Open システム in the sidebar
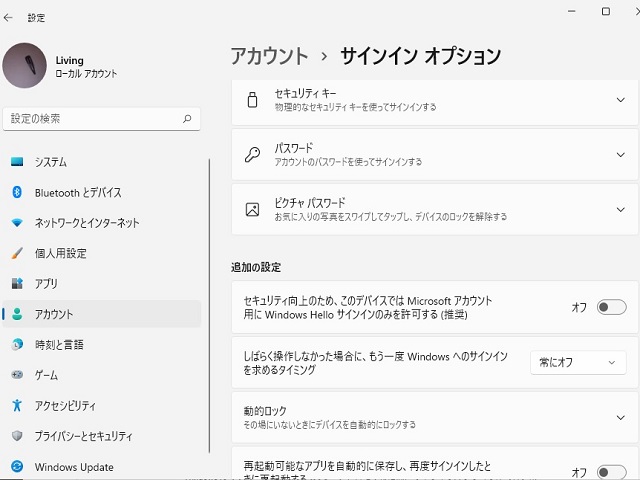Screen dimensions: 640x480 click(102, 162)
